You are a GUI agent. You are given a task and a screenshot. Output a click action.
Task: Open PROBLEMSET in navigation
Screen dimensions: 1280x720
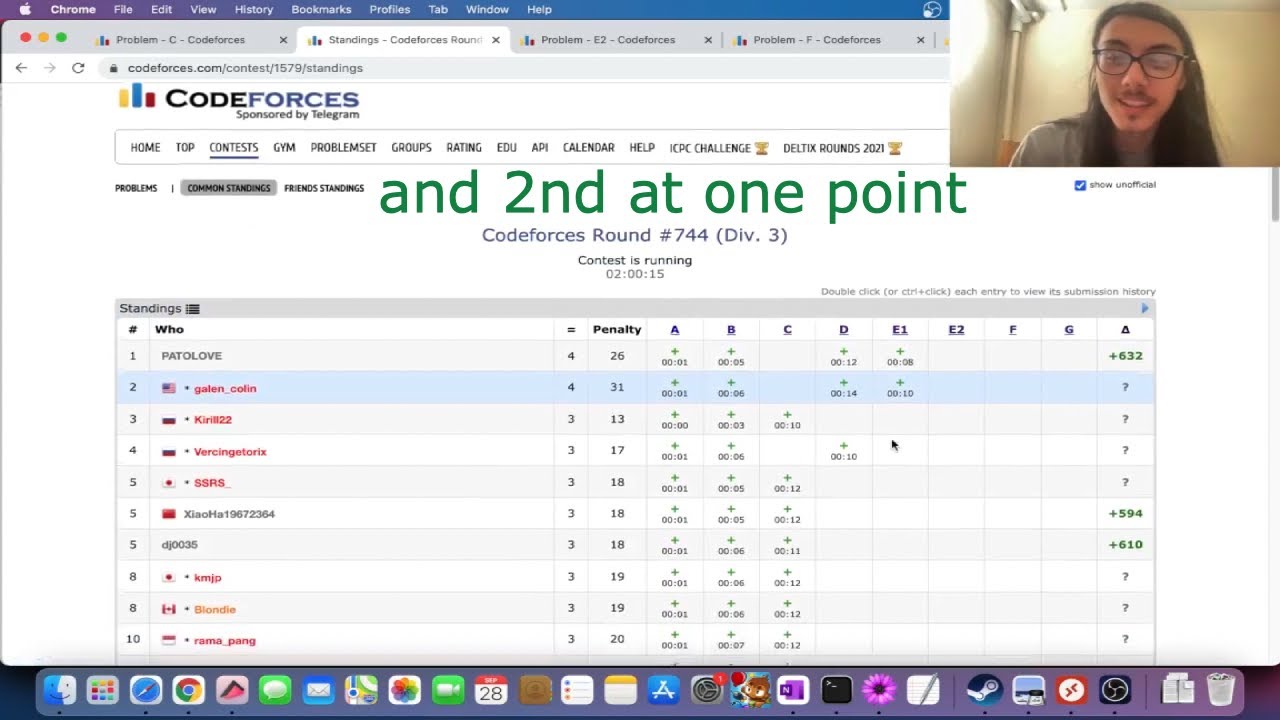pyautogui.click(x=343, y=148)
